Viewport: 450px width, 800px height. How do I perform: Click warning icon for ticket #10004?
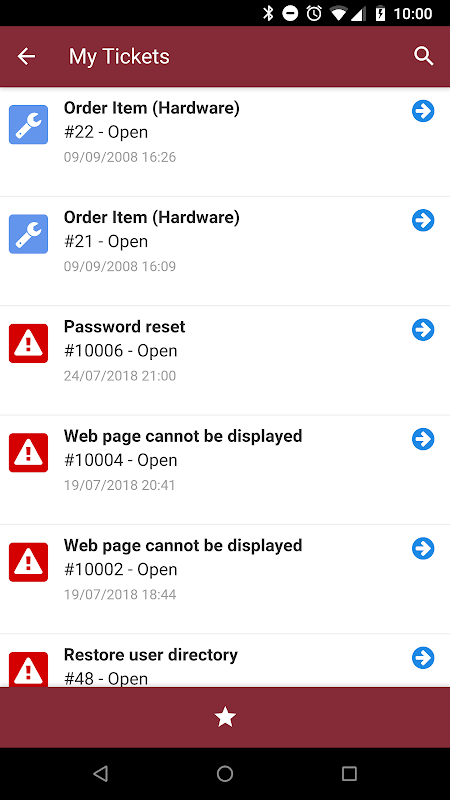pyautogui.click(x=29, y=453)
